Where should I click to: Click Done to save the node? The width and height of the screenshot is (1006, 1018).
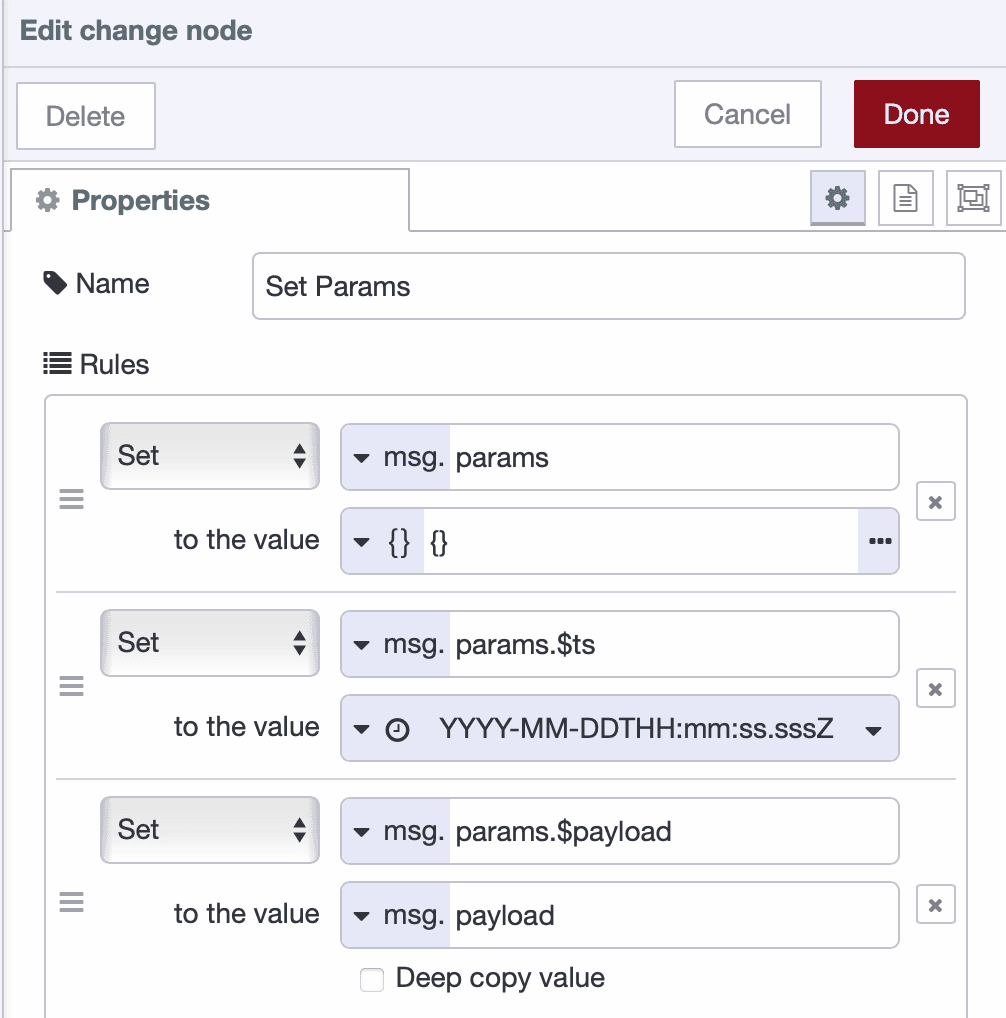point(916,114)
